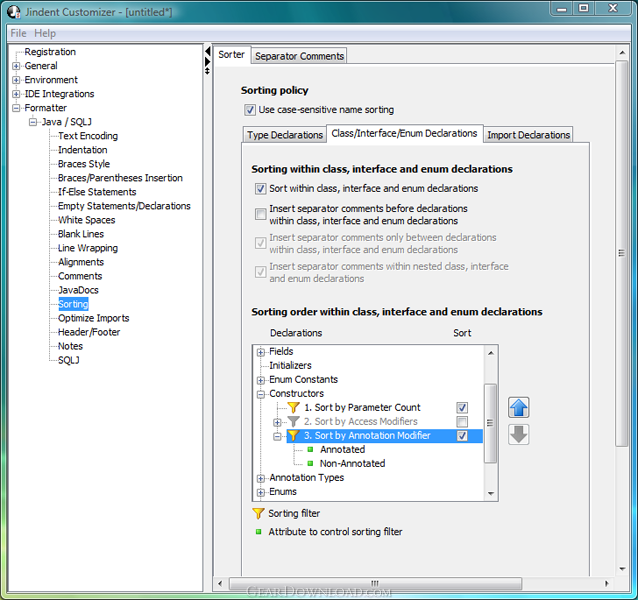This screenshot has height=600, width=638.
Task: Open the Header/Footer settings
Action: click(x=89, y=332)
